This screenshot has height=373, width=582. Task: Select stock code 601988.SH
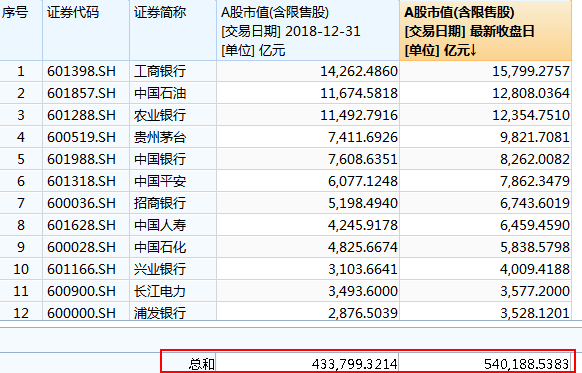coord(81,159)
